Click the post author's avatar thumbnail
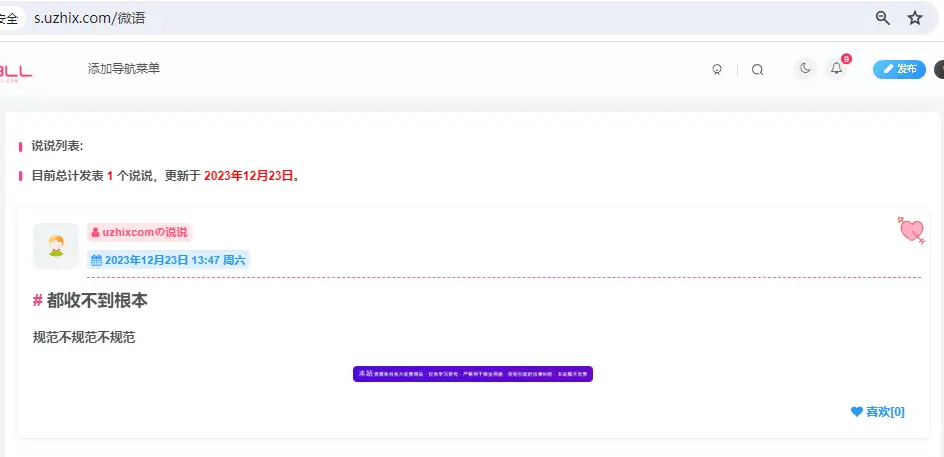The height and width of the screenshot is (457, 944). tap(56, 245)
